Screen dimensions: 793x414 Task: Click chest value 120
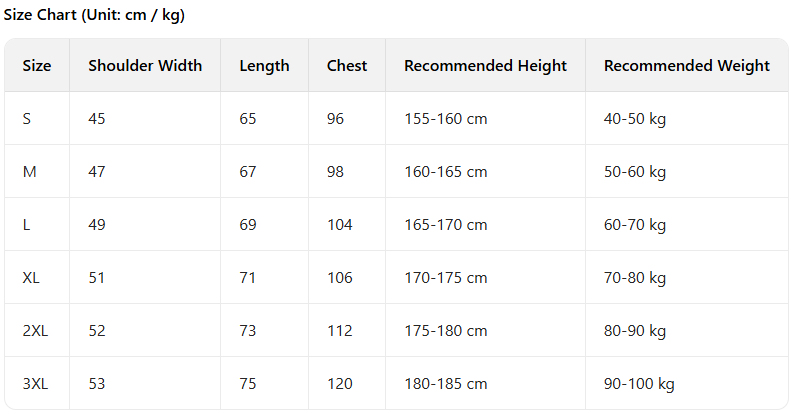pos(339,384)
